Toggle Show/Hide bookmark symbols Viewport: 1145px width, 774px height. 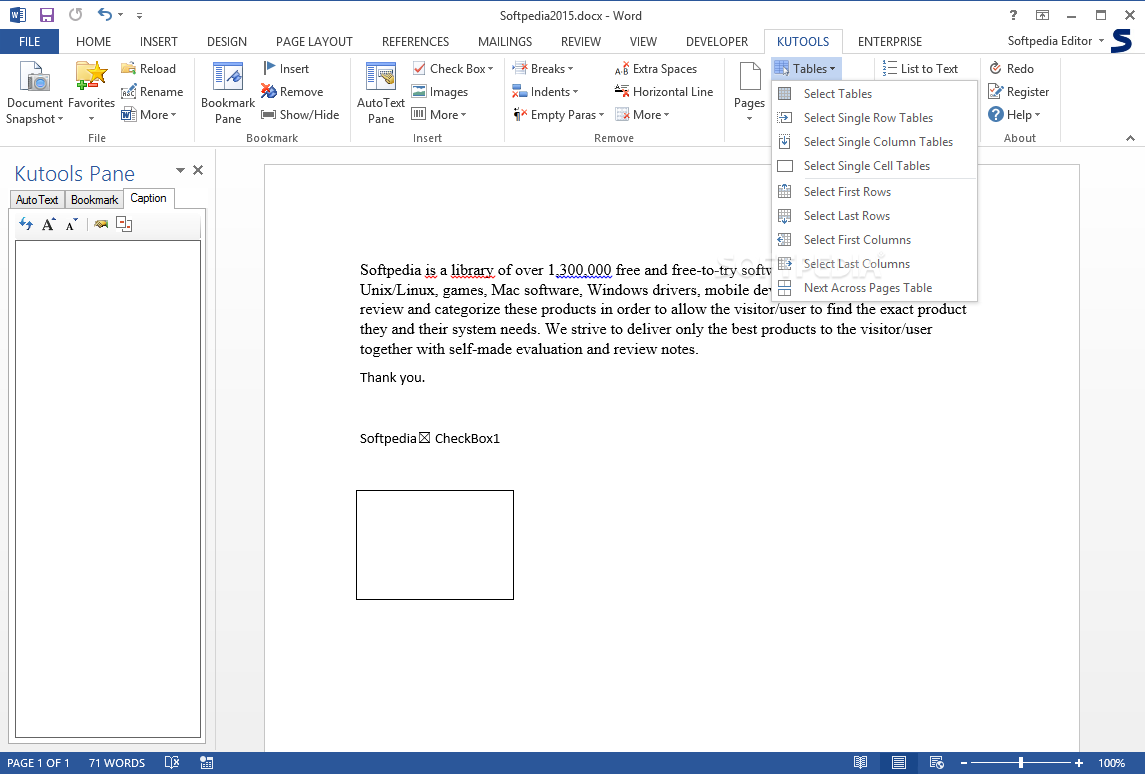point(300,115)
